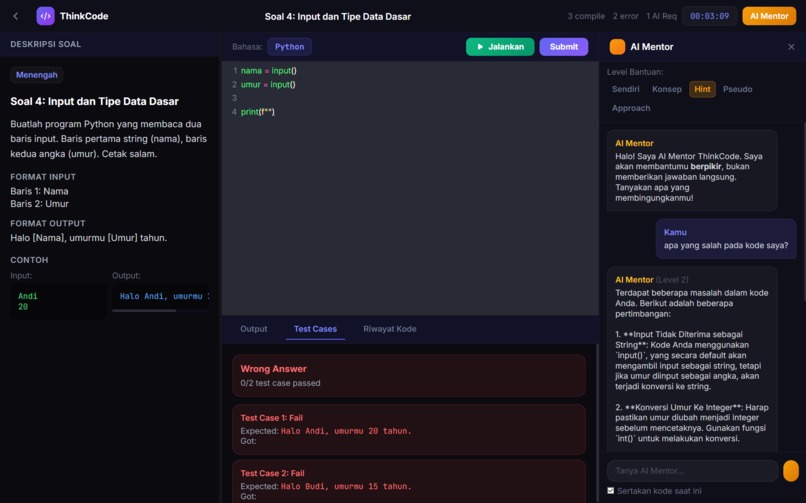Click the ThinkCode logo icon
Screen dimensions: 806x503
click(45, 16)
